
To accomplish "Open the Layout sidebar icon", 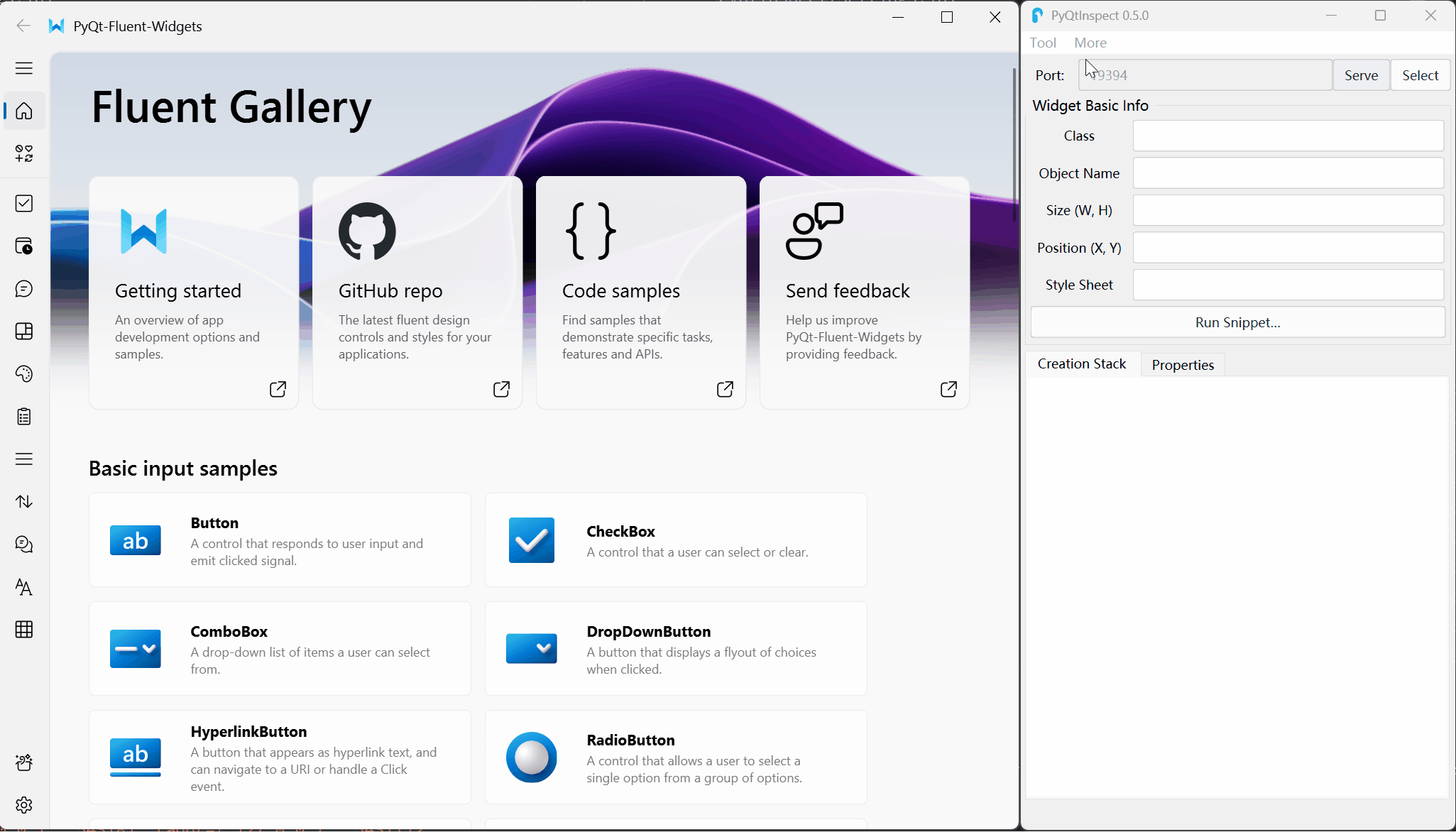I will coord(24,332).
